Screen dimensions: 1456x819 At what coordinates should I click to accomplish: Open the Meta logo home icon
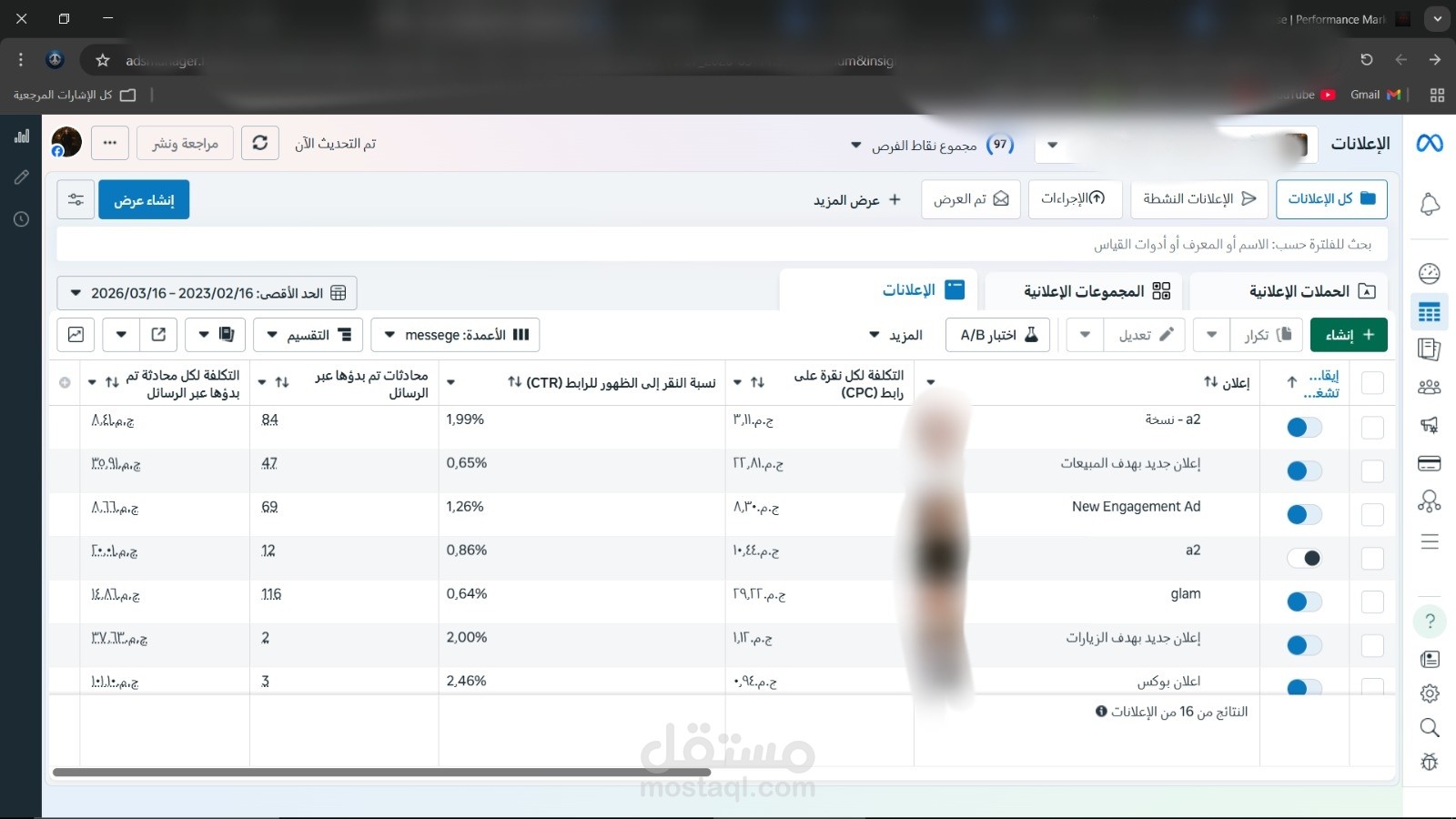[1430, 143]
